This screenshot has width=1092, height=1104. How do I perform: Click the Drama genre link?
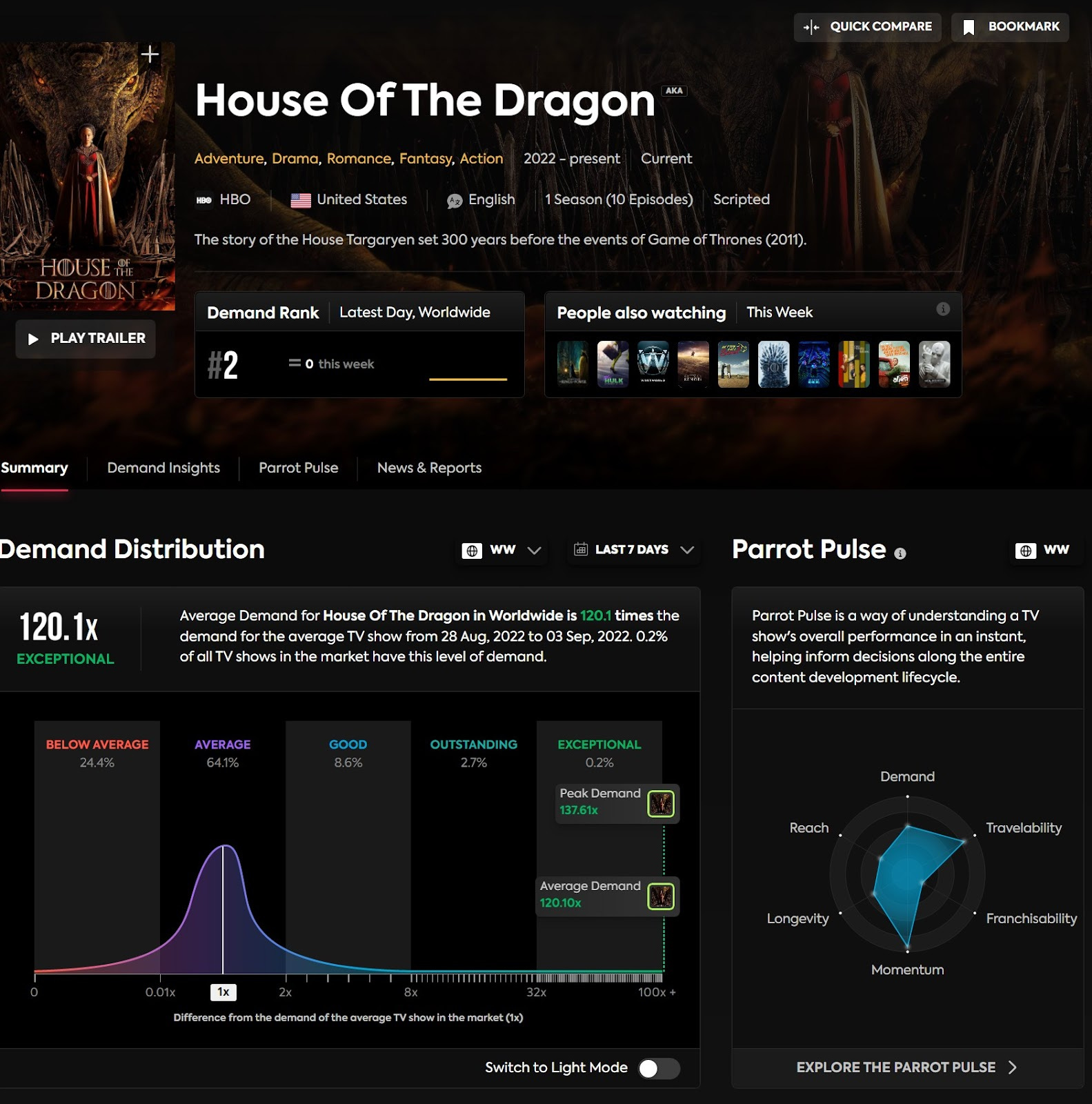pos(295,159)
